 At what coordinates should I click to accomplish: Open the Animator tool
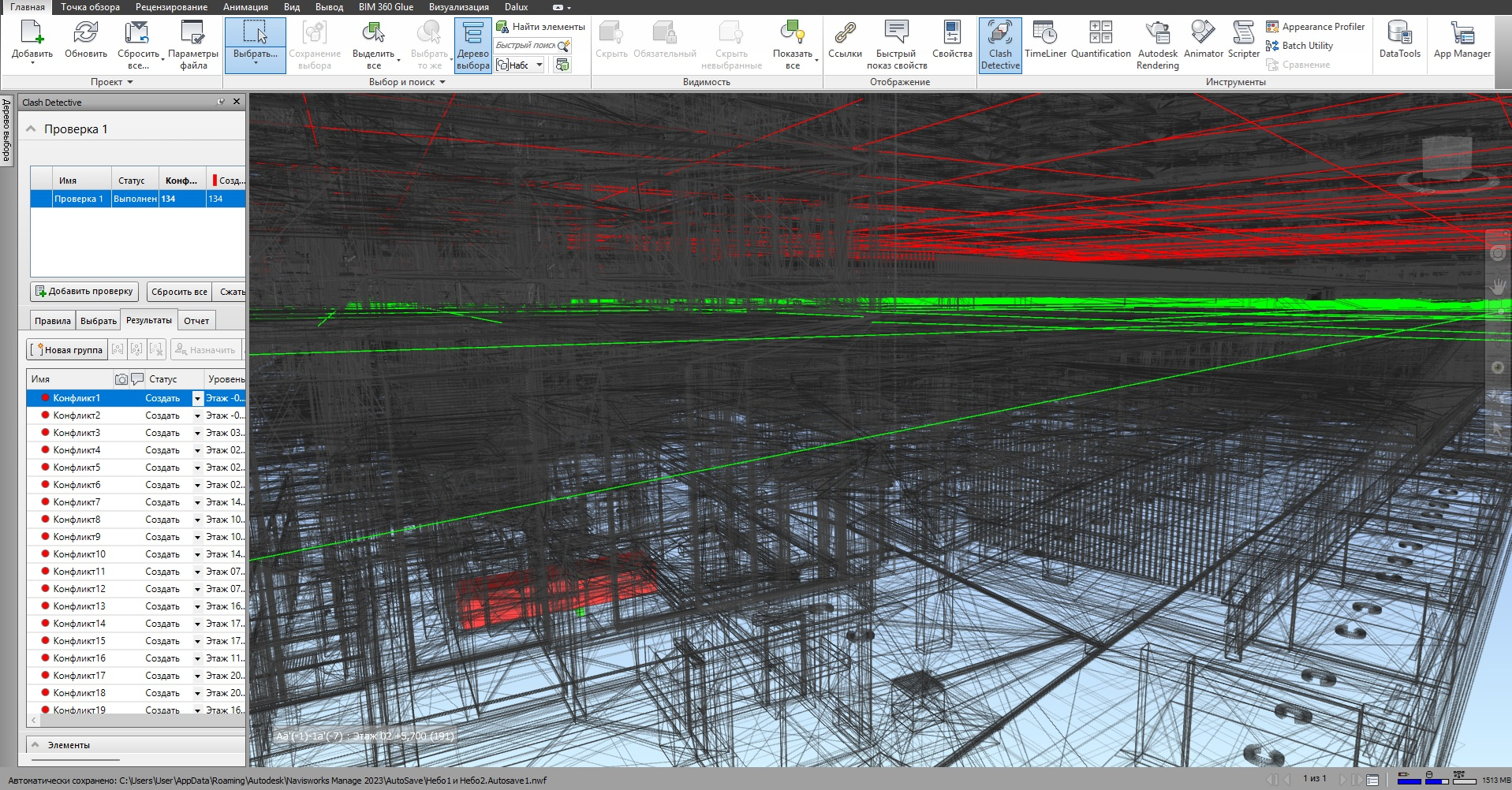(x=1203, y=39)
